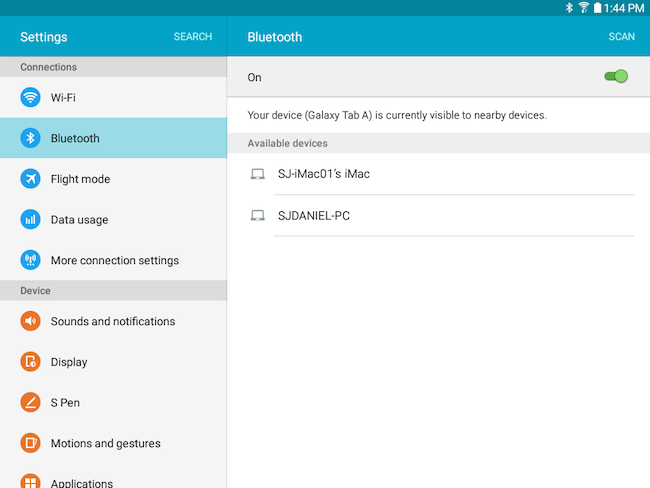This screenshot has width=650, height=488.
Task: Tap the More connection settings icon
Action: [x=30, y=260]
